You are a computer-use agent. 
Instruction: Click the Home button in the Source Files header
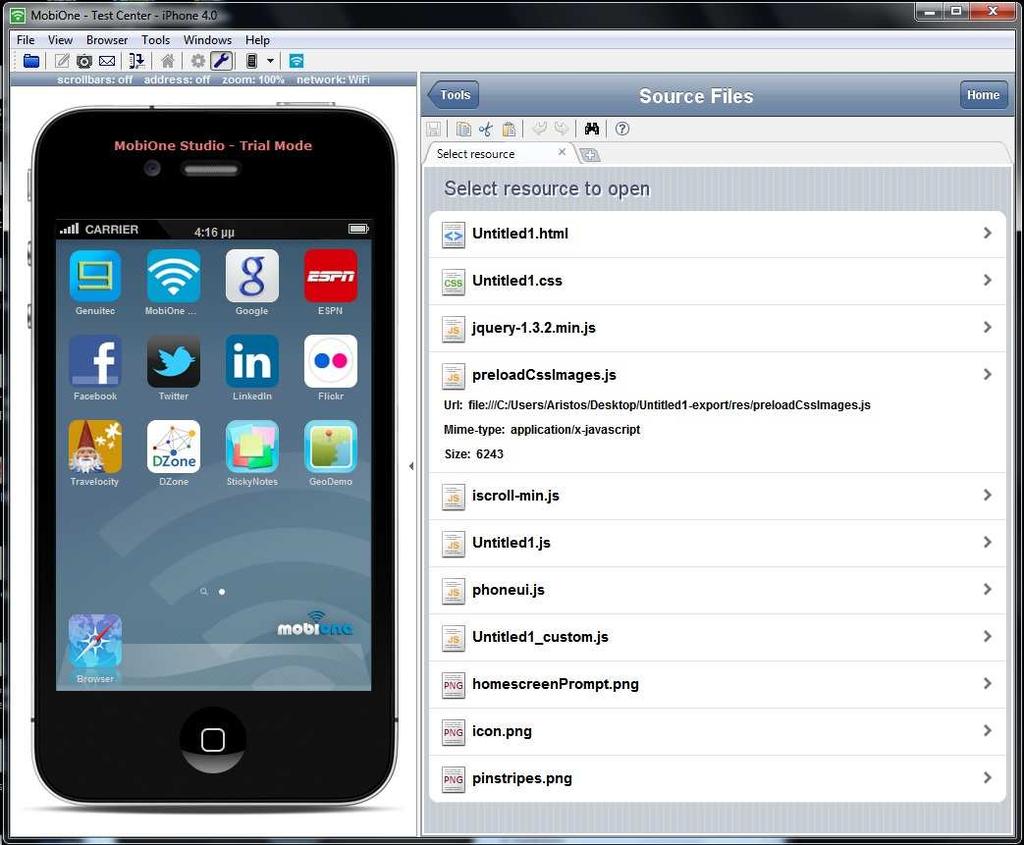983,95
